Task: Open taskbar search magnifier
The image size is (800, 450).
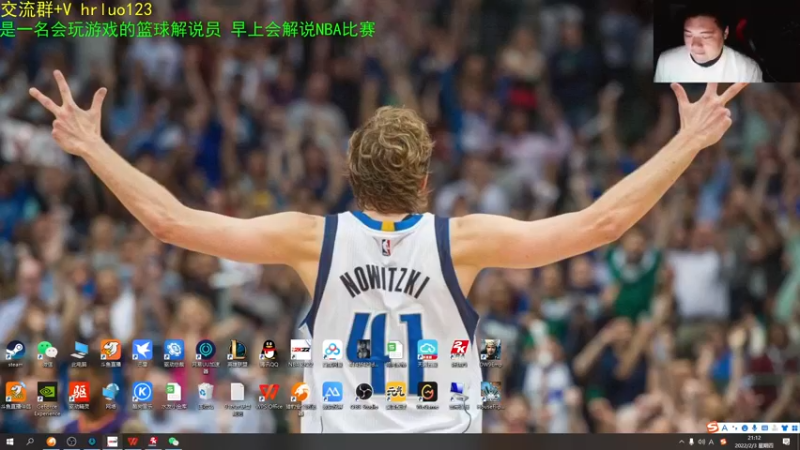Action: point(30,442)
